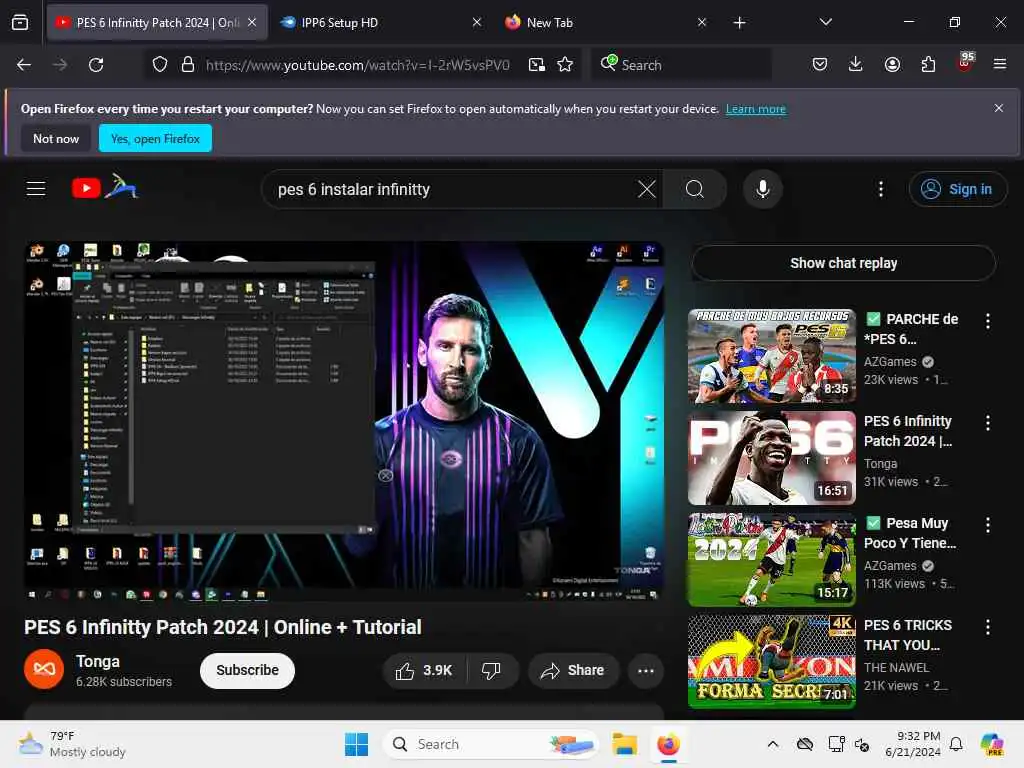
Task: Click the main video player
Action: pyautogui.click(x=344, y=421)
